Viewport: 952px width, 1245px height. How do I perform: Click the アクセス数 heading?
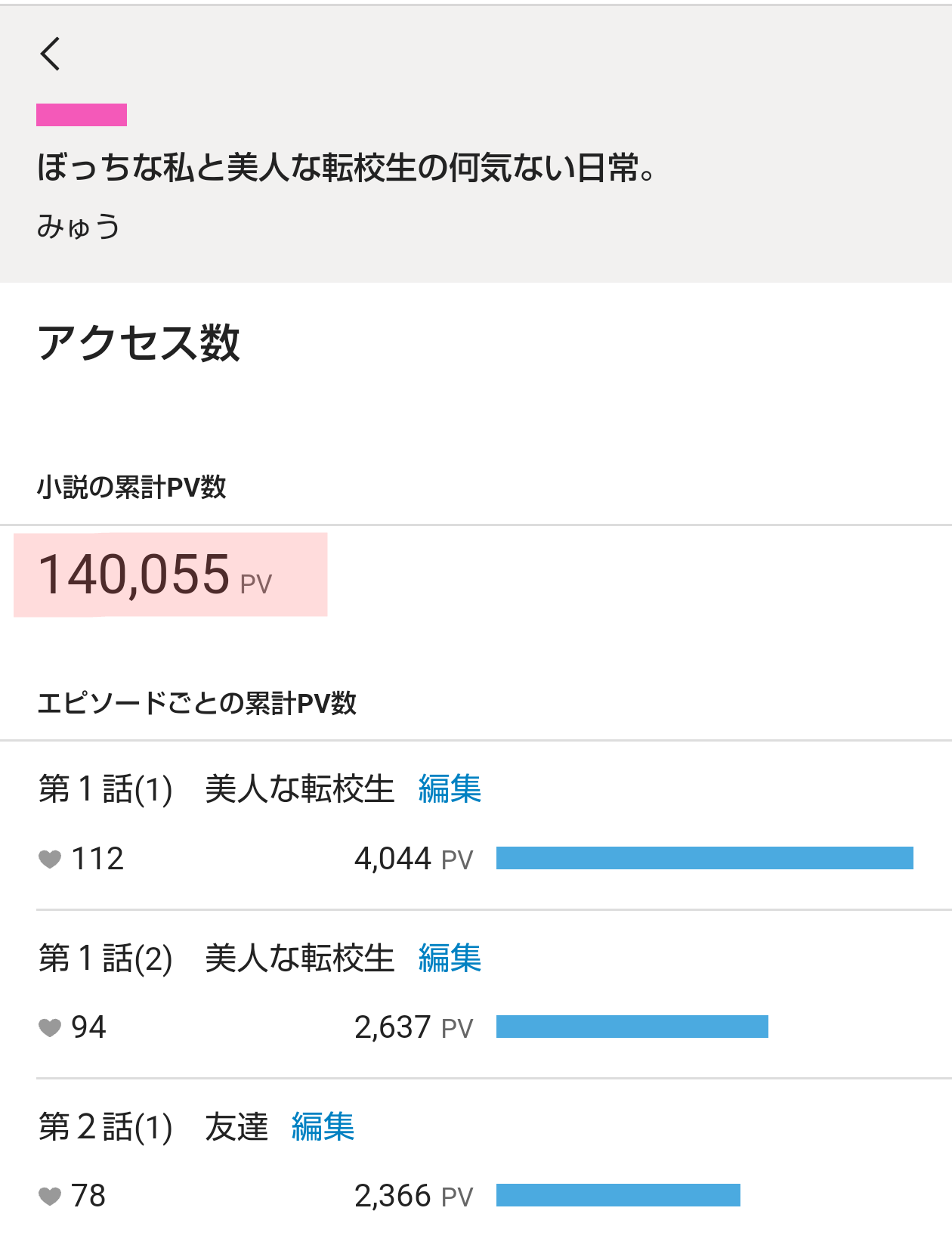139,343
